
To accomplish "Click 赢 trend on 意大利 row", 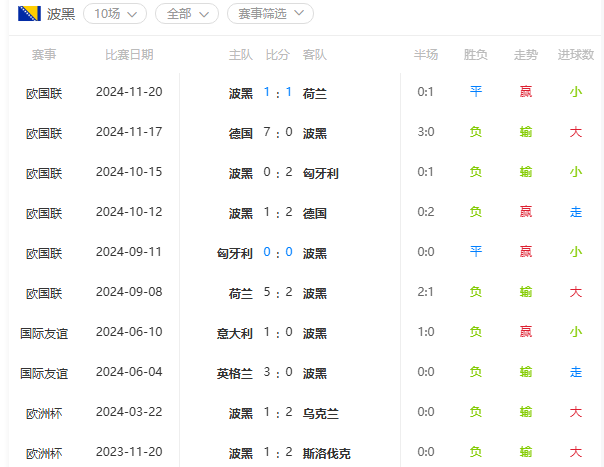I will pyautogui.click(x=526, y=332).
